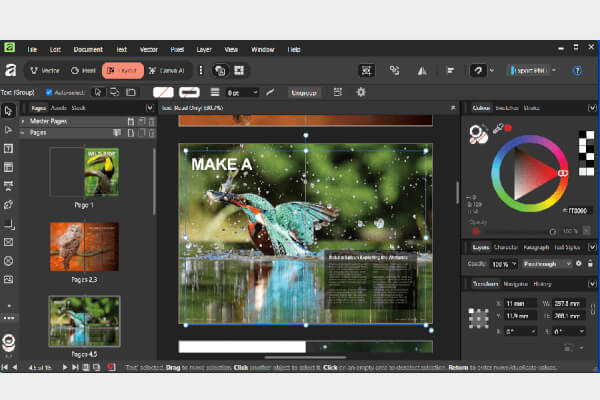Open the alignment options icon
The image size is (600, 400).
pyautogui.click(x=450, y=70)
